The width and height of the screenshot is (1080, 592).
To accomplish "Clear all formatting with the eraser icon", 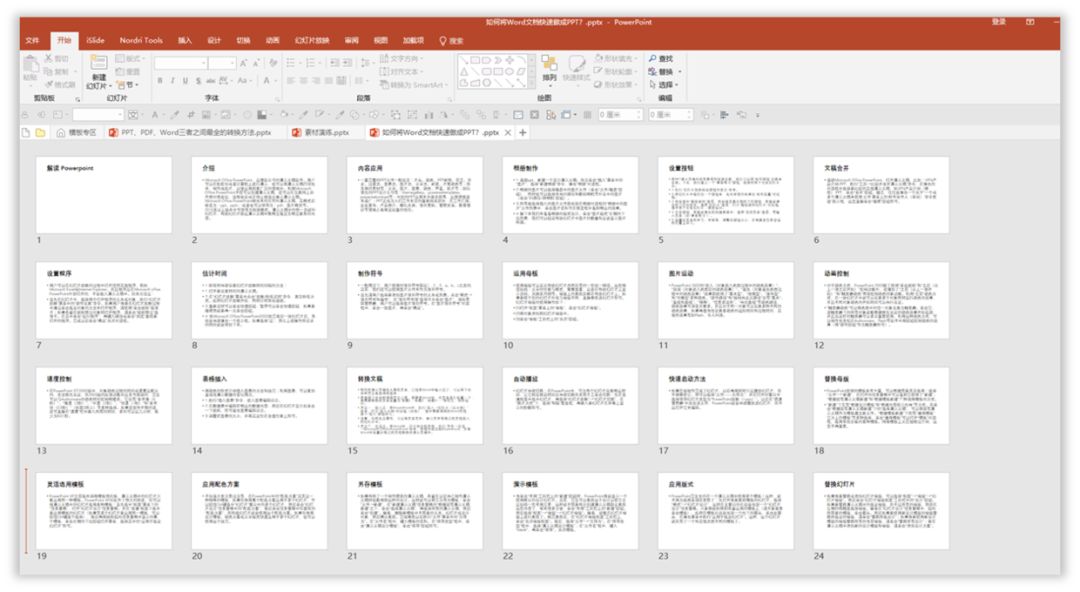I will [273, 63].
